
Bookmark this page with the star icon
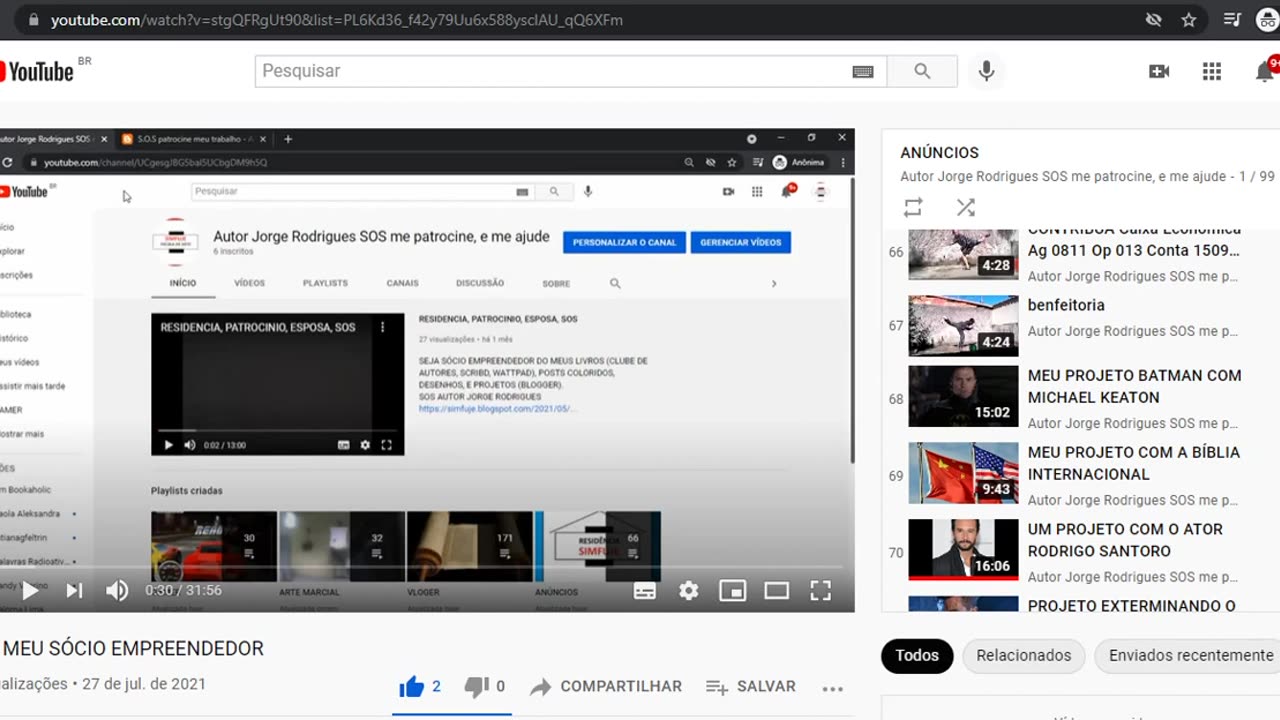point(1189,20)
